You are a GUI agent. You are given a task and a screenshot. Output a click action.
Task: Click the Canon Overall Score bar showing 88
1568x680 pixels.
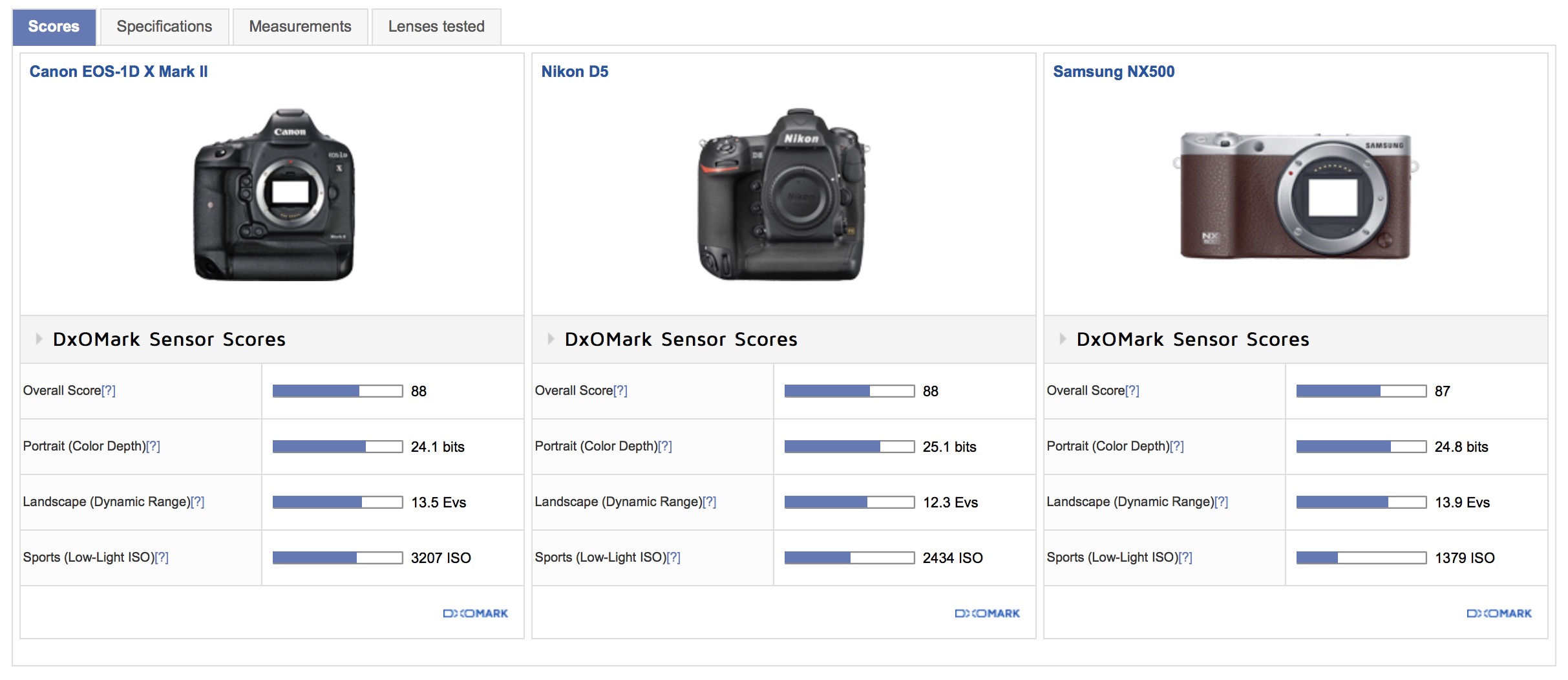pos(338,391)
